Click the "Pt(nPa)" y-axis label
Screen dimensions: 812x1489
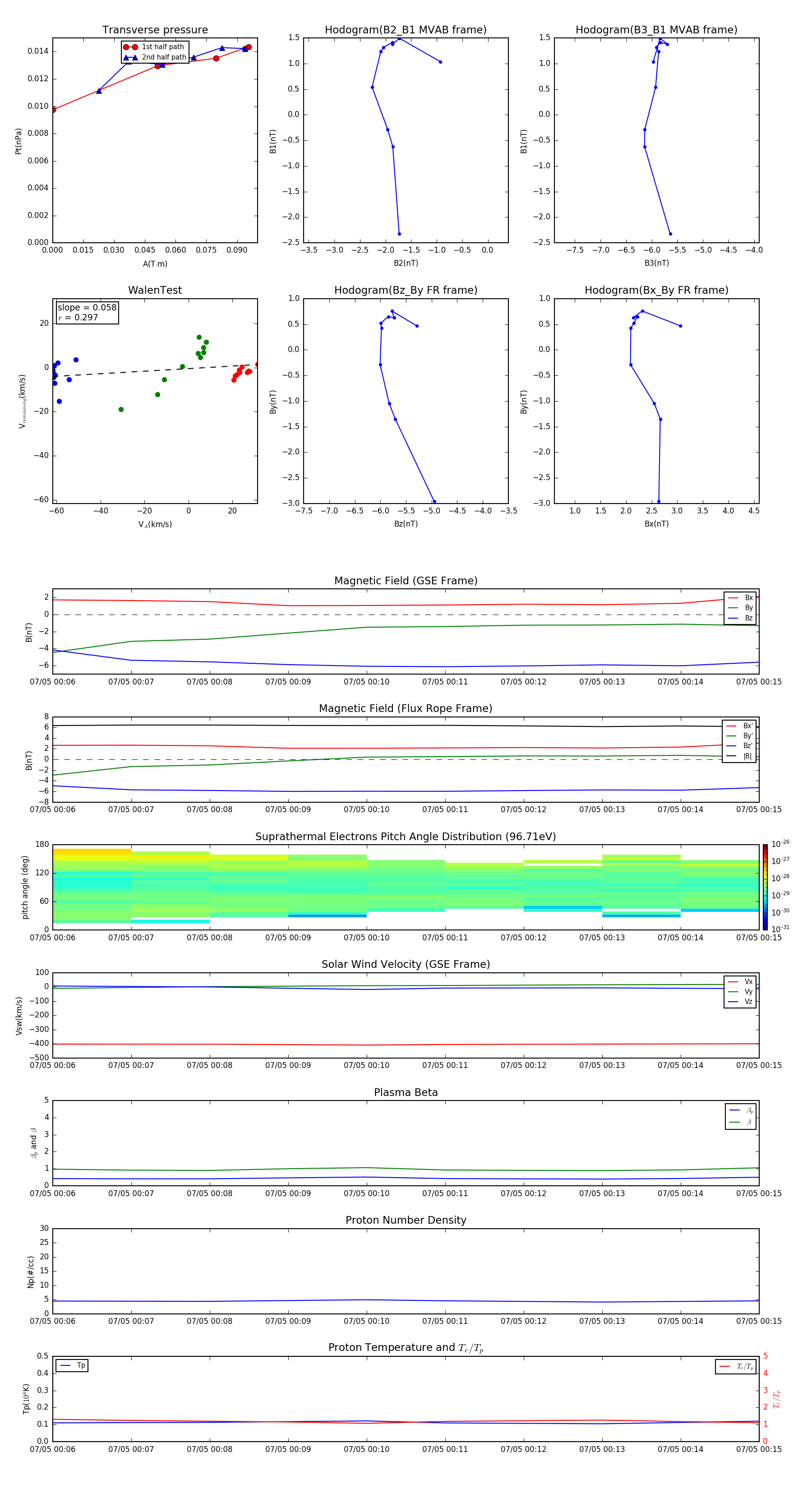(x=18, y=140)
